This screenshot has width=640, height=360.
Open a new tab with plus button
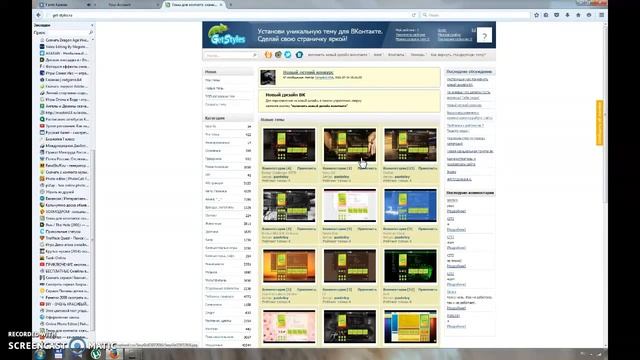tap(231, 4)
